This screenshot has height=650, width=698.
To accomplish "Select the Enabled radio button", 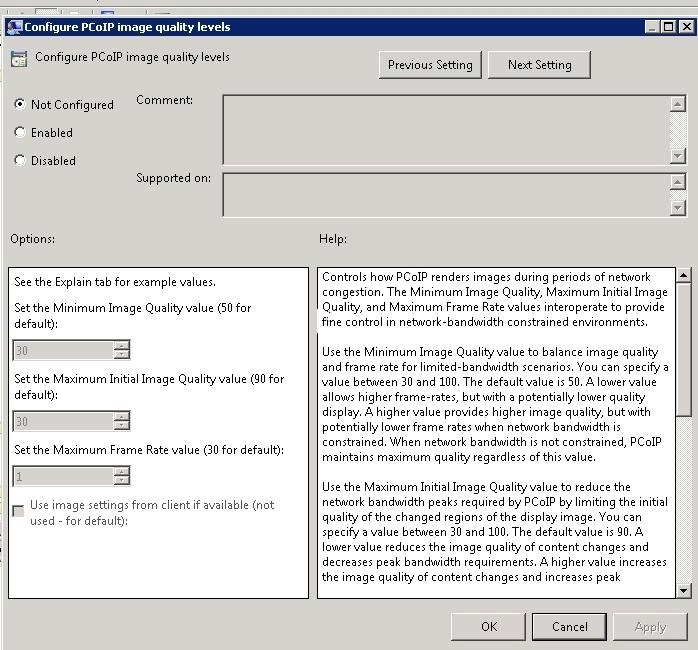I will (20, 132).
